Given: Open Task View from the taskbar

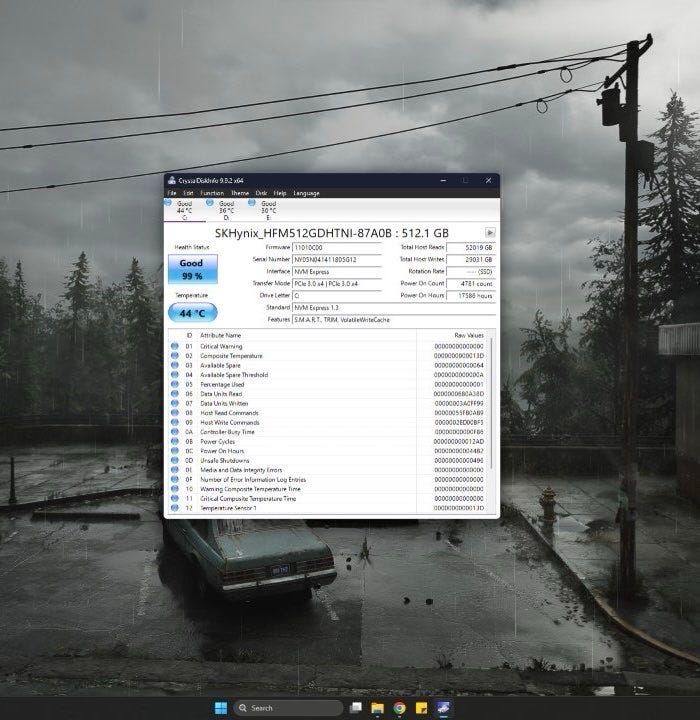Looking at the screenshot, I should pyautogui.click(x=356, y=708).
